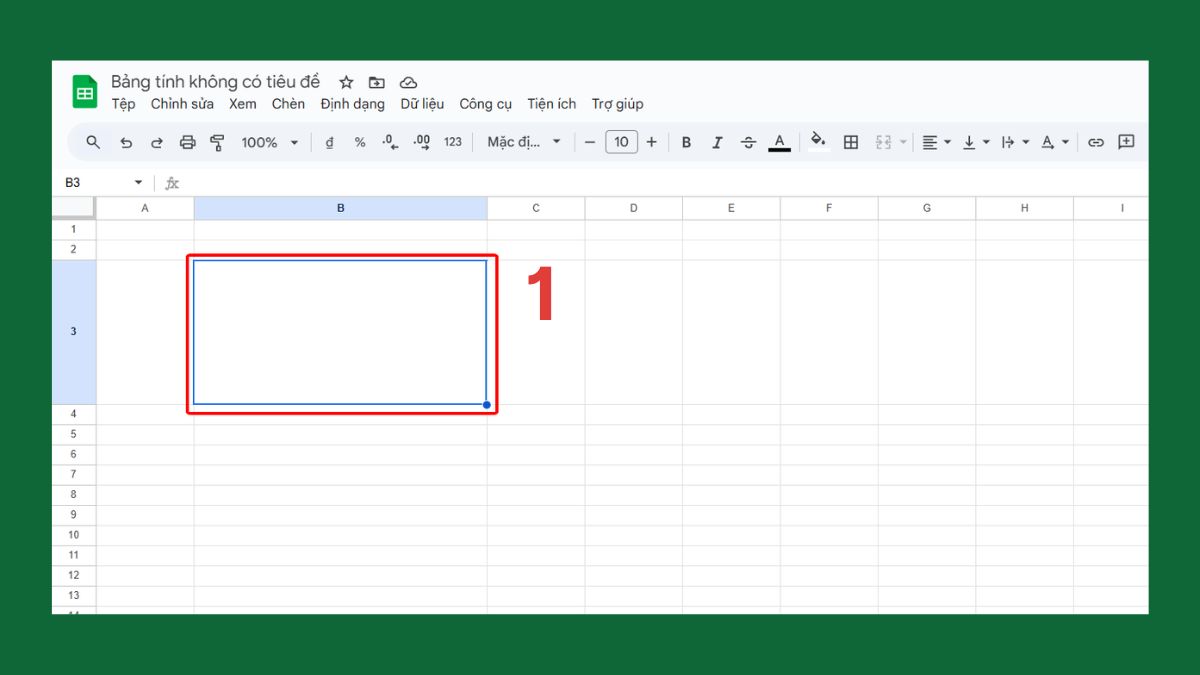Format selection as currency
The width and height of the screenshot is (1200, 675).
330,141
